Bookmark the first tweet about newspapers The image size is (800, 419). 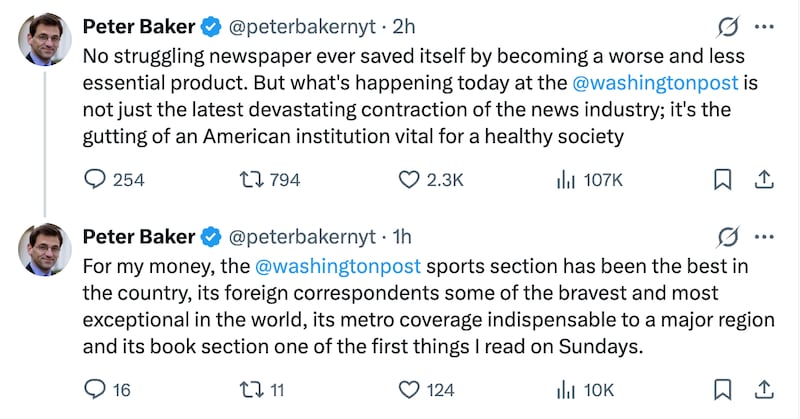coord(723,180)
